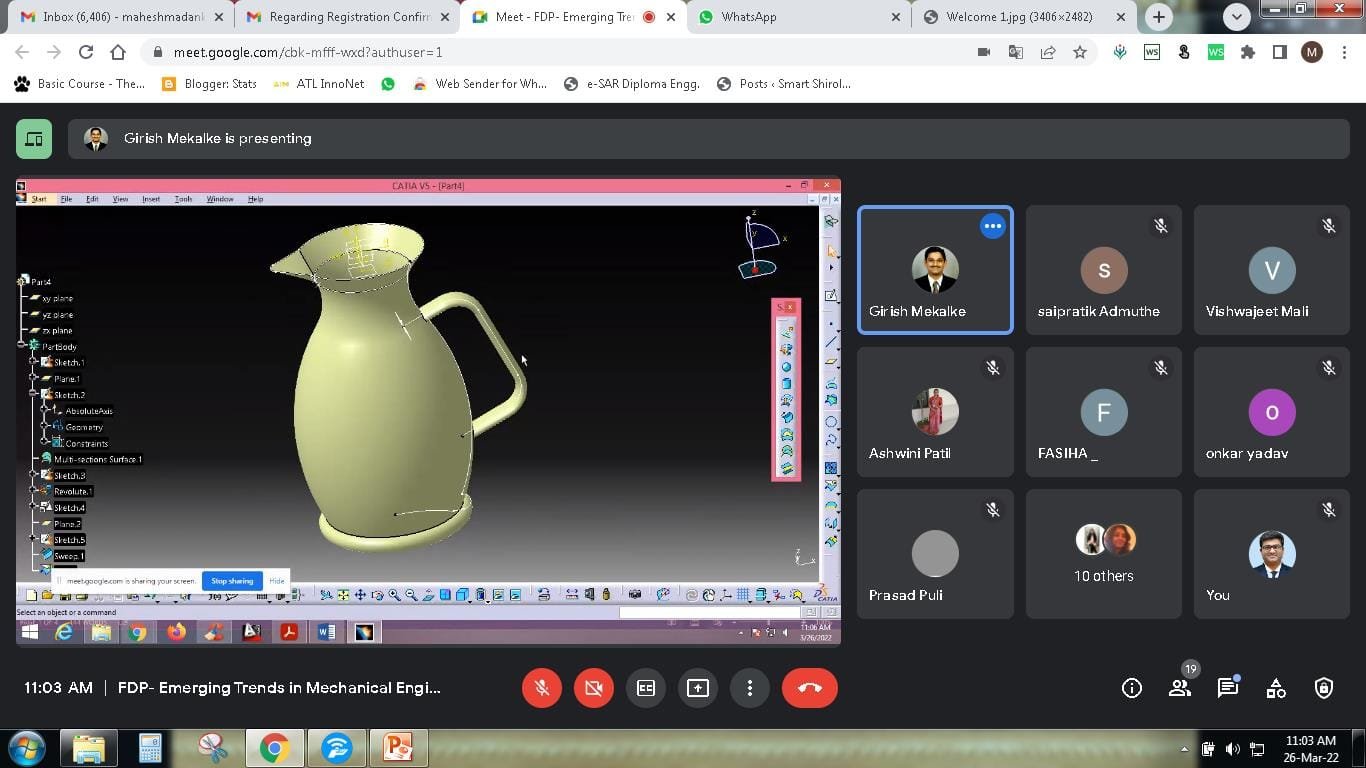Viewport: 1366px width, 768px height.
Task: Click the 10 others participant tile
Action: pyautogui.click(x=1104, y=554)
